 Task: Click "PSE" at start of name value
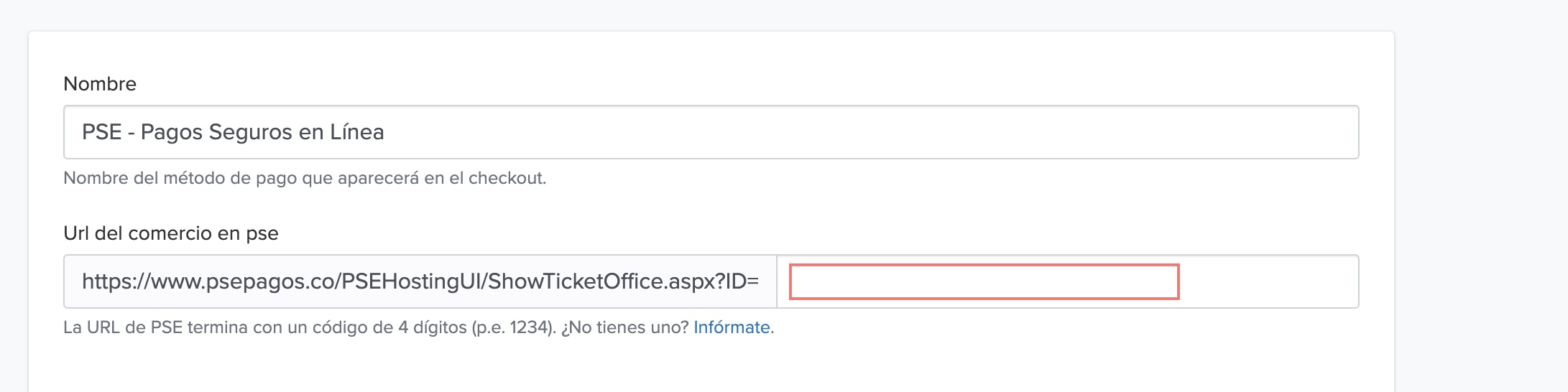(x=101, y=132)
